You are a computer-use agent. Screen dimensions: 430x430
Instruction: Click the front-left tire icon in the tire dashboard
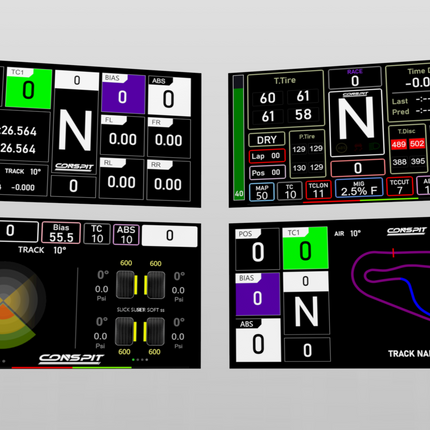(125, 284)
